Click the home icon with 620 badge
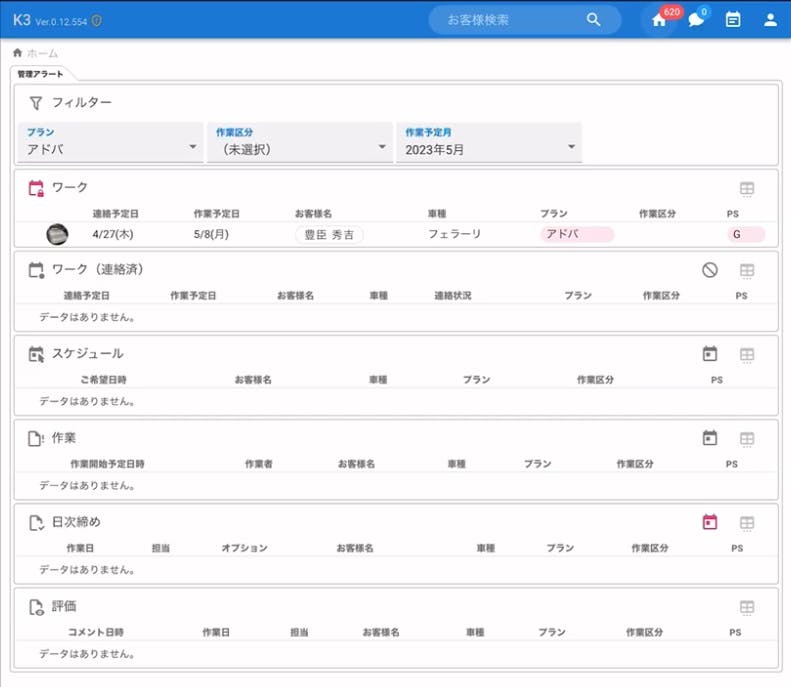Screen dimensions: 791x687 click(x=658, y=20)
